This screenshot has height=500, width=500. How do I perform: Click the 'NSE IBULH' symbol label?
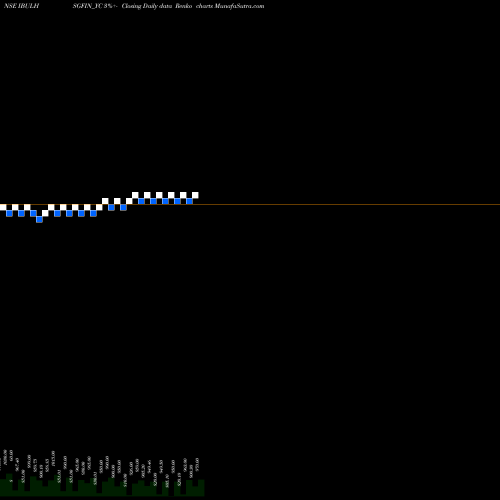[x=21, y=6]
